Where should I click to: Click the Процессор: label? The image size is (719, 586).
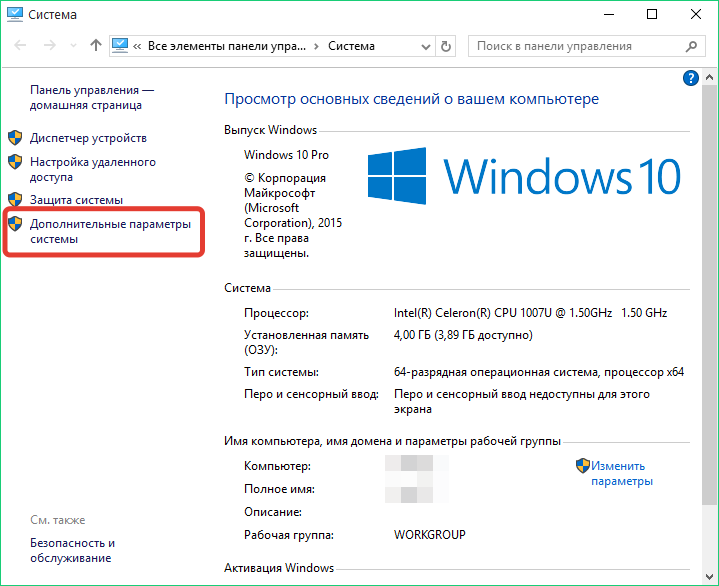(277, 313)
